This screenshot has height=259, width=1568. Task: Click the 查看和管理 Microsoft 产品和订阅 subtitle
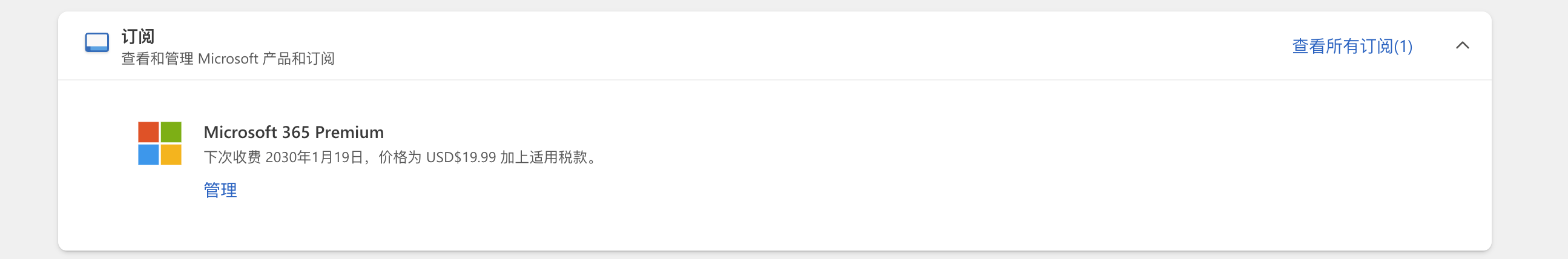click(228, 59)
